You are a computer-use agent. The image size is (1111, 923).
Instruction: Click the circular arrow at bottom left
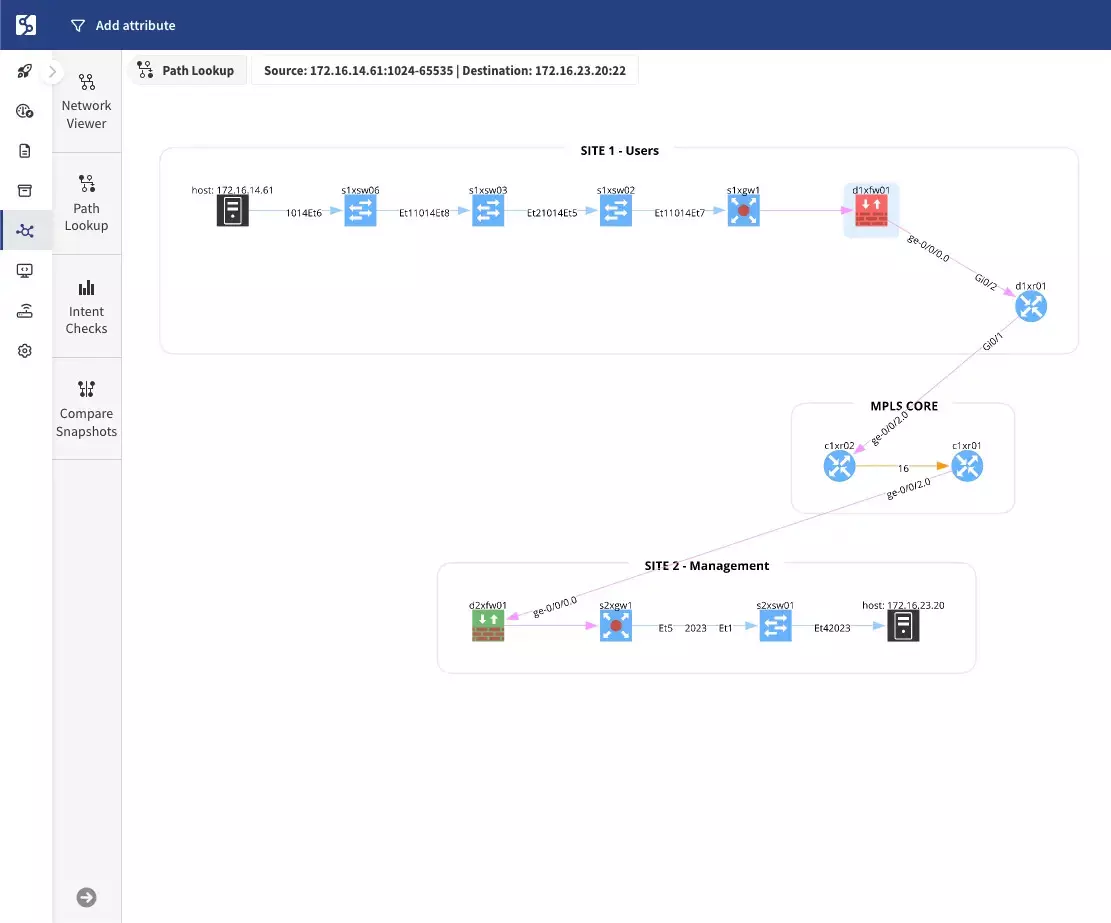click(86, 897)
